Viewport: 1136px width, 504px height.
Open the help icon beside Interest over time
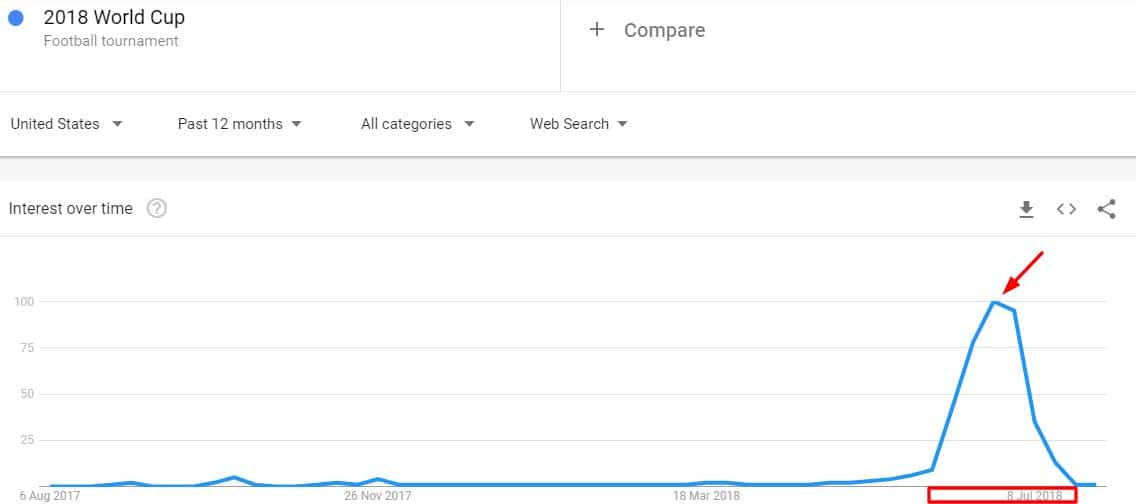[x=156, y=209]
